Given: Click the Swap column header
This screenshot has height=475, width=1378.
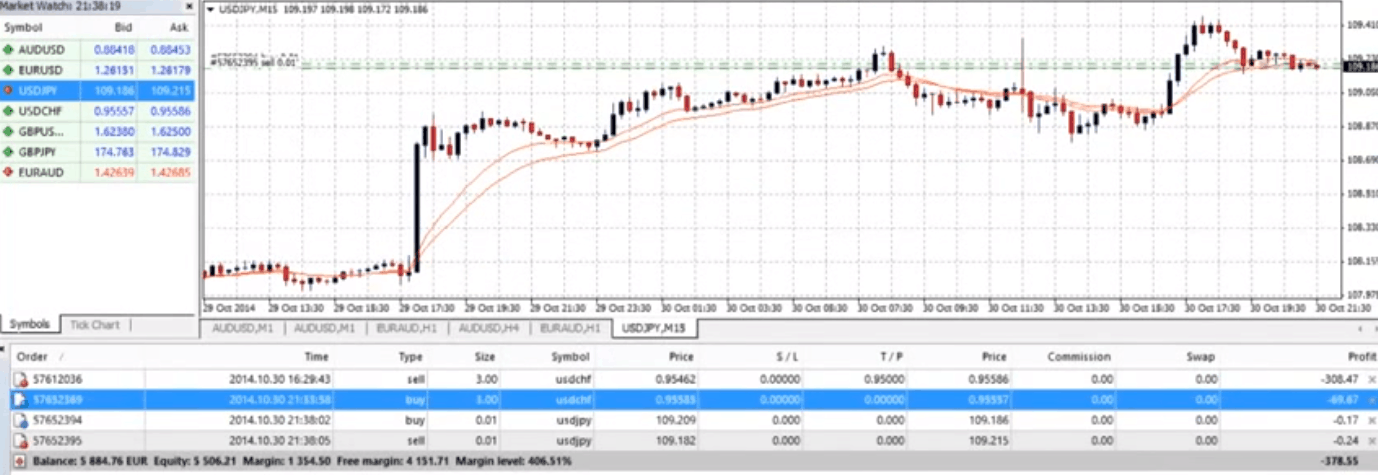Looking at the screenshot, I should (x=1205, y=356).
